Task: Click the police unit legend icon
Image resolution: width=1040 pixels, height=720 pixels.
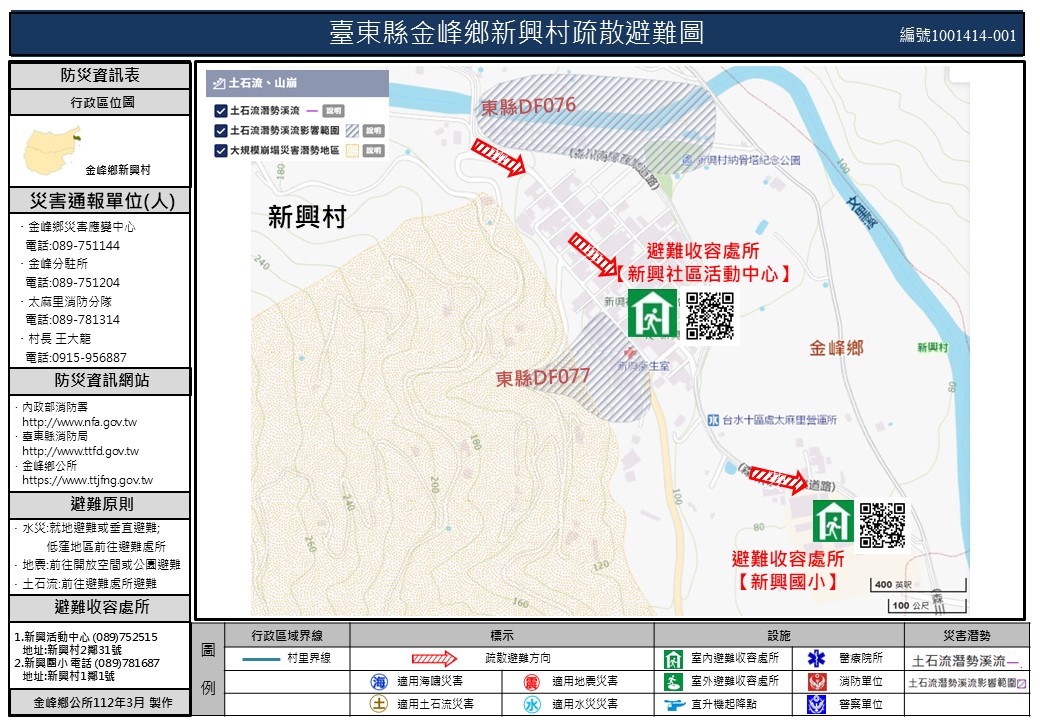Action: 817,704
